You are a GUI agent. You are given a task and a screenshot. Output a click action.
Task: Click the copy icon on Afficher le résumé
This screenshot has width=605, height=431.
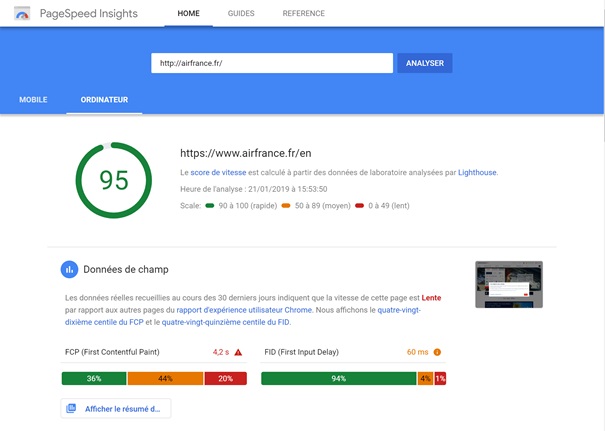pos(71,408)
